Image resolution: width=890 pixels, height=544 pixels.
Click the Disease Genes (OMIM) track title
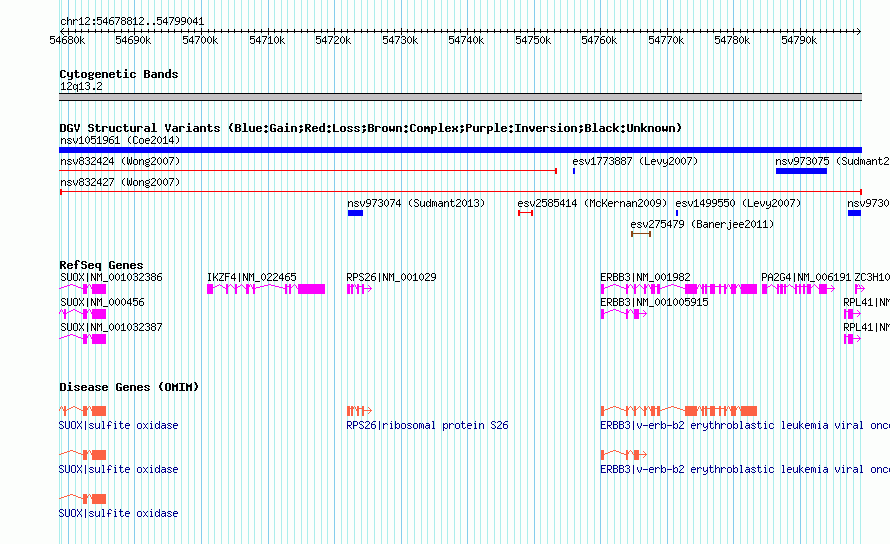(x=129, y=387)
